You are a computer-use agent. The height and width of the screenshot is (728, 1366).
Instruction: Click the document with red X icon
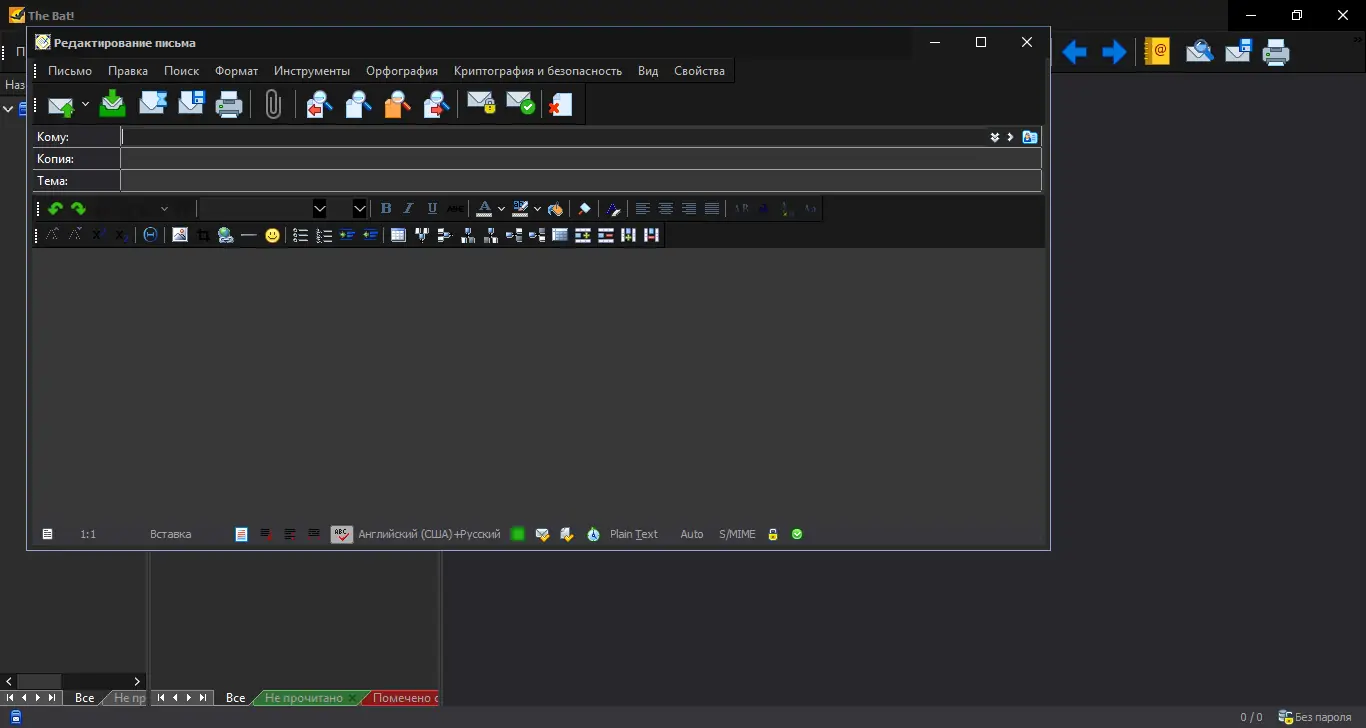click(x=561, y=104)
